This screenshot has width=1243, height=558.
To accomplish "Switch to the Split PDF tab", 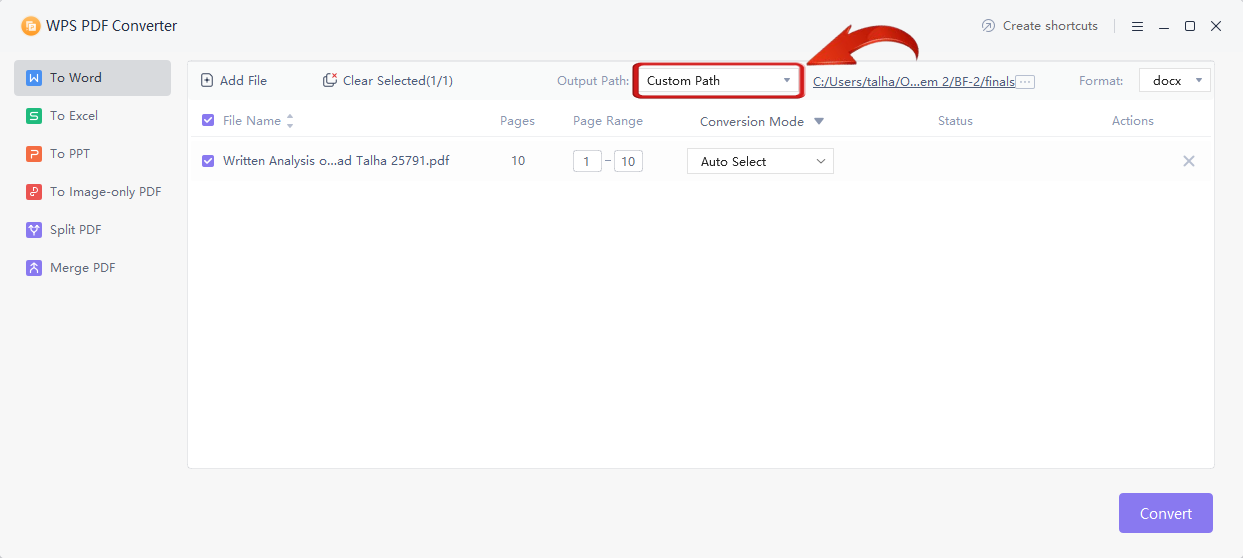I will (x=92, y=230).
